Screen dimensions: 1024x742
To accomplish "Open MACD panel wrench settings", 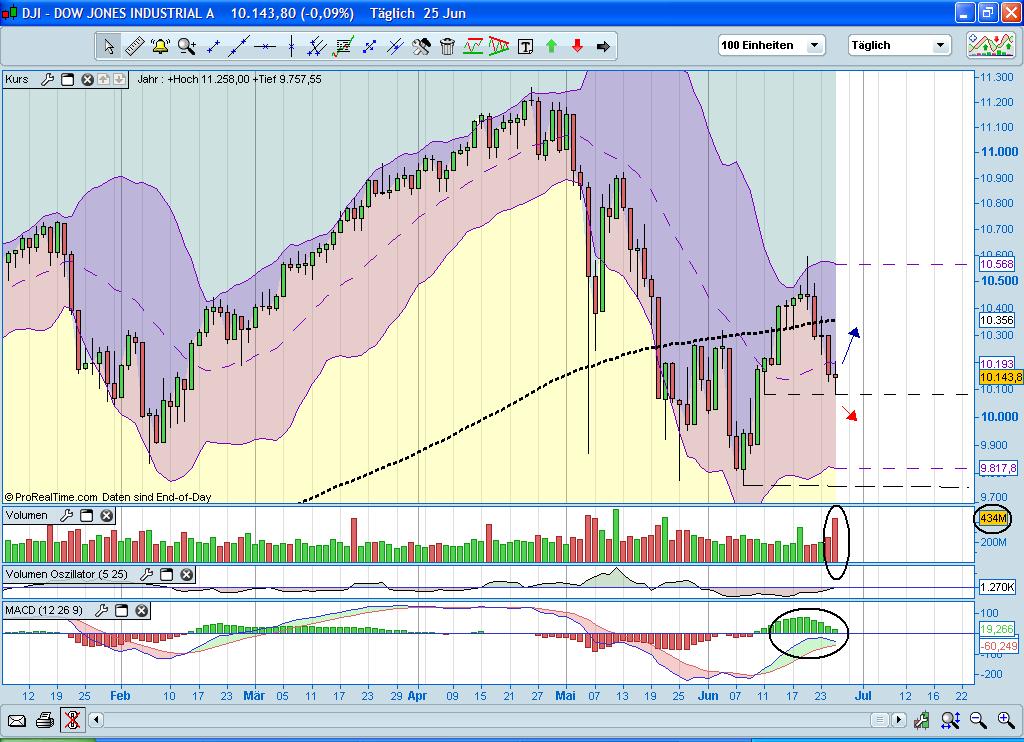I will pyautogui.click(x=101, y=610).
